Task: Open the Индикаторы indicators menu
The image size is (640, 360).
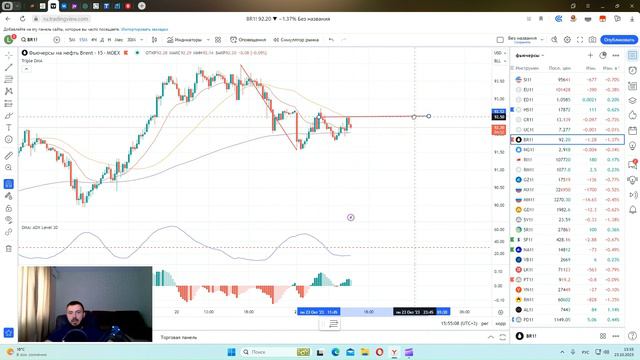Action: 184,40
